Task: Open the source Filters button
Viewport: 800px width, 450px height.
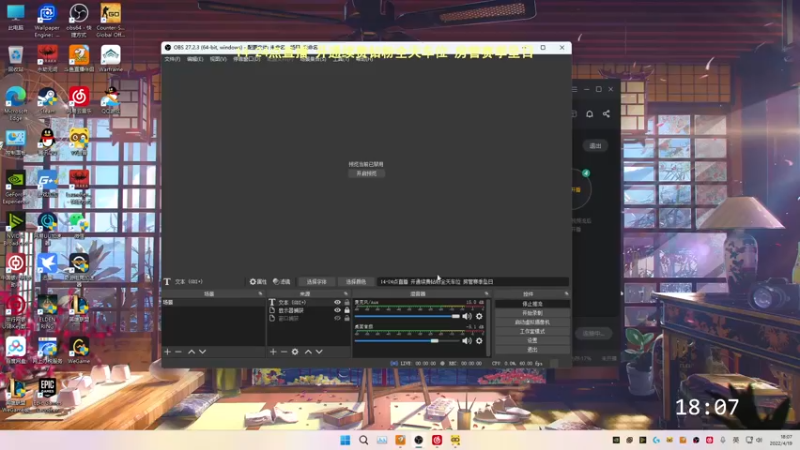Action: tap(282, 282)
